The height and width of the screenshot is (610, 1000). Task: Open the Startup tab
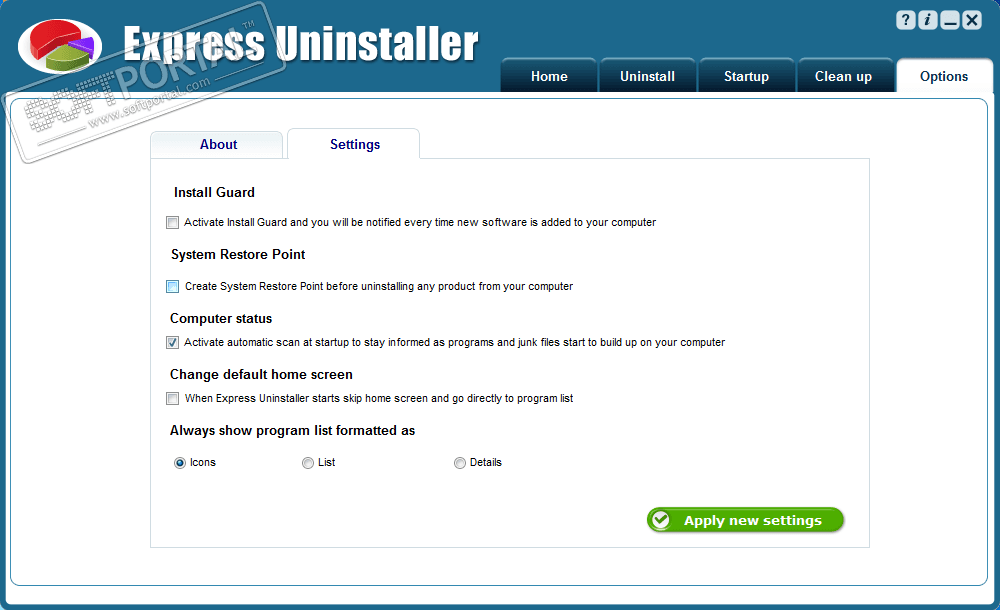pos(746,76)
